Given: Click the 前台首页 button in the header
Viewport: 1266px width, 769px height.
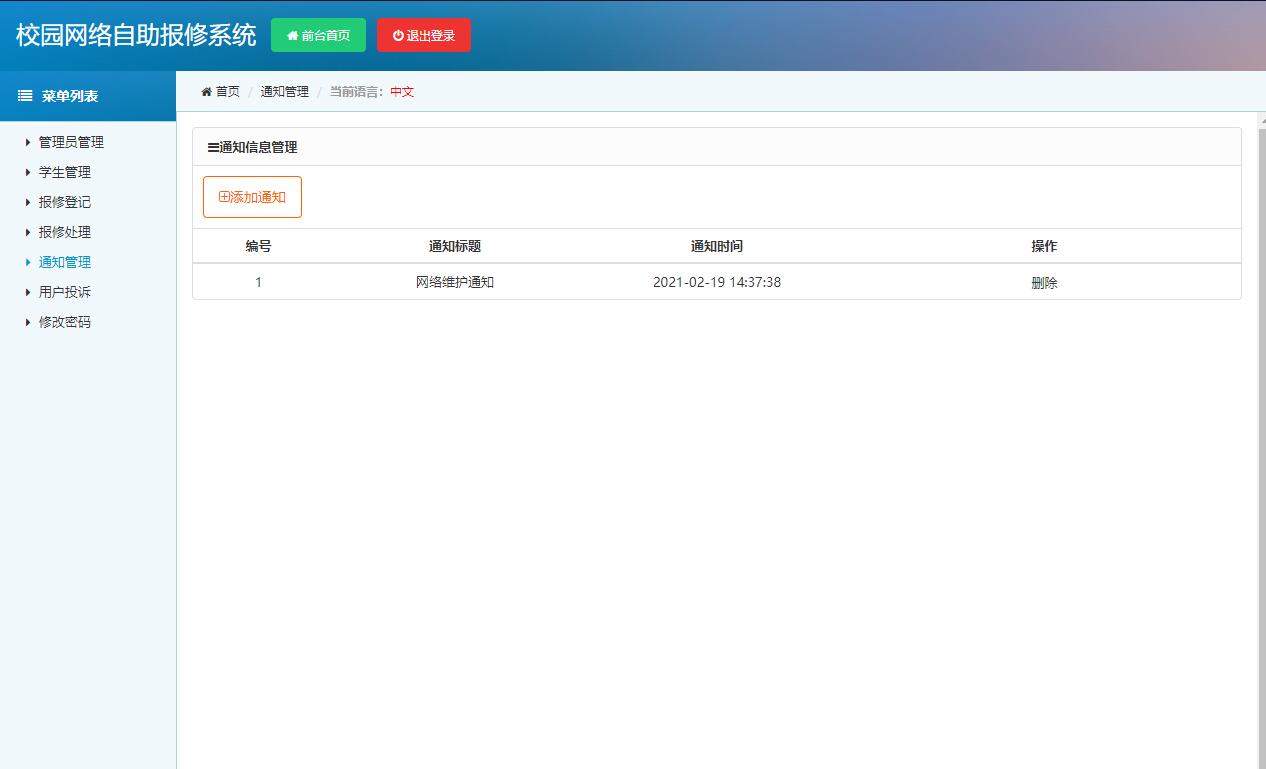Looking at the screenshot, I should point(318,35).
